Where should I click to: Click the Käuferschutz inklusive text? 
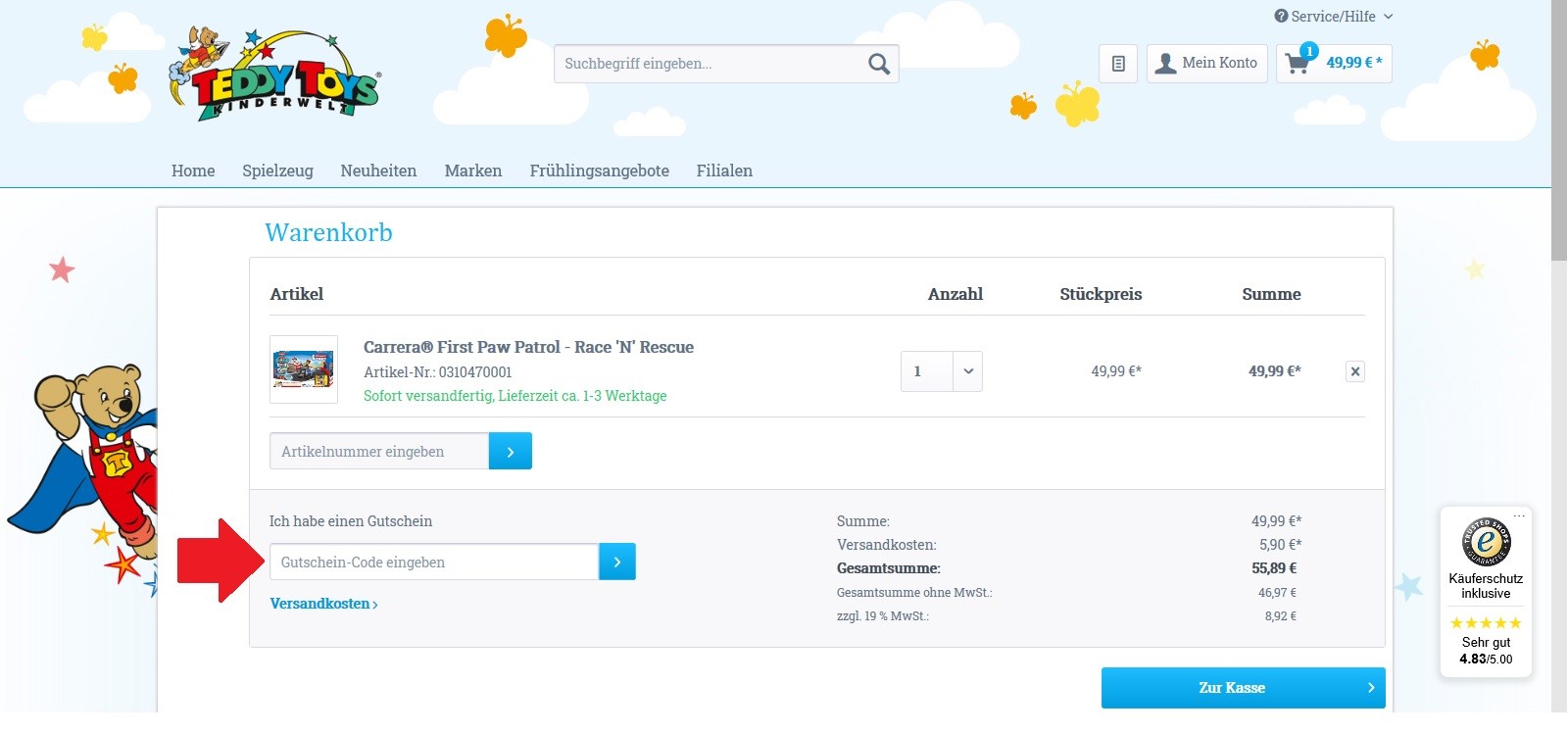1486,586
